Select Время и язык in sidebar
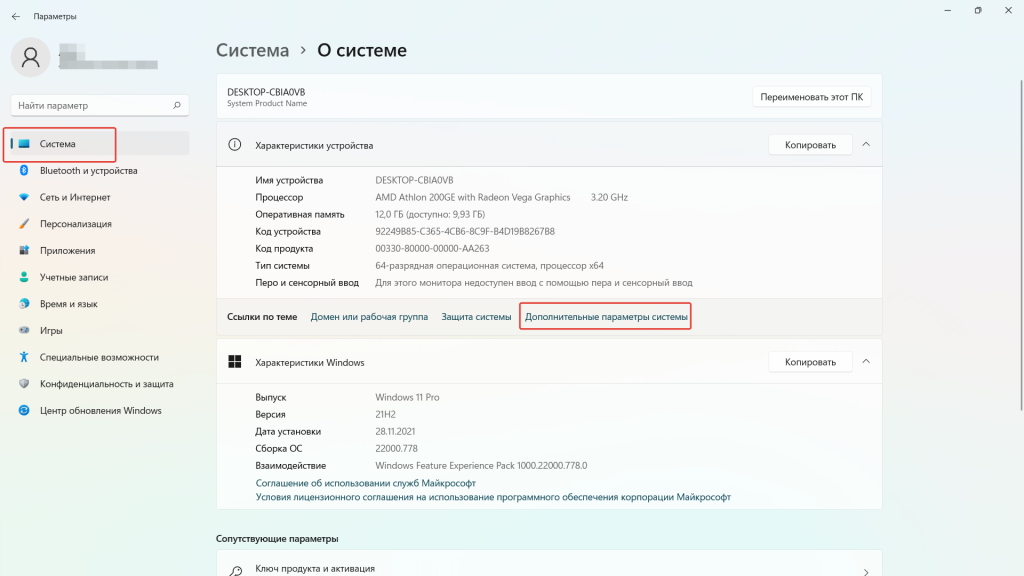This screenshot has height=576, width=1024. point(99,304)
